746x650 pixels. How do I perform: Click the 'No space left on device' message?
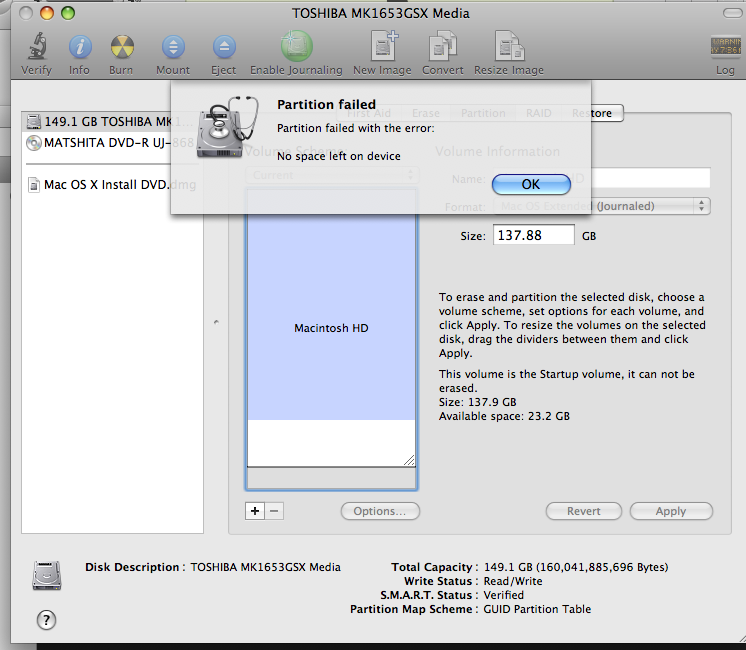(x=339, y=156)
